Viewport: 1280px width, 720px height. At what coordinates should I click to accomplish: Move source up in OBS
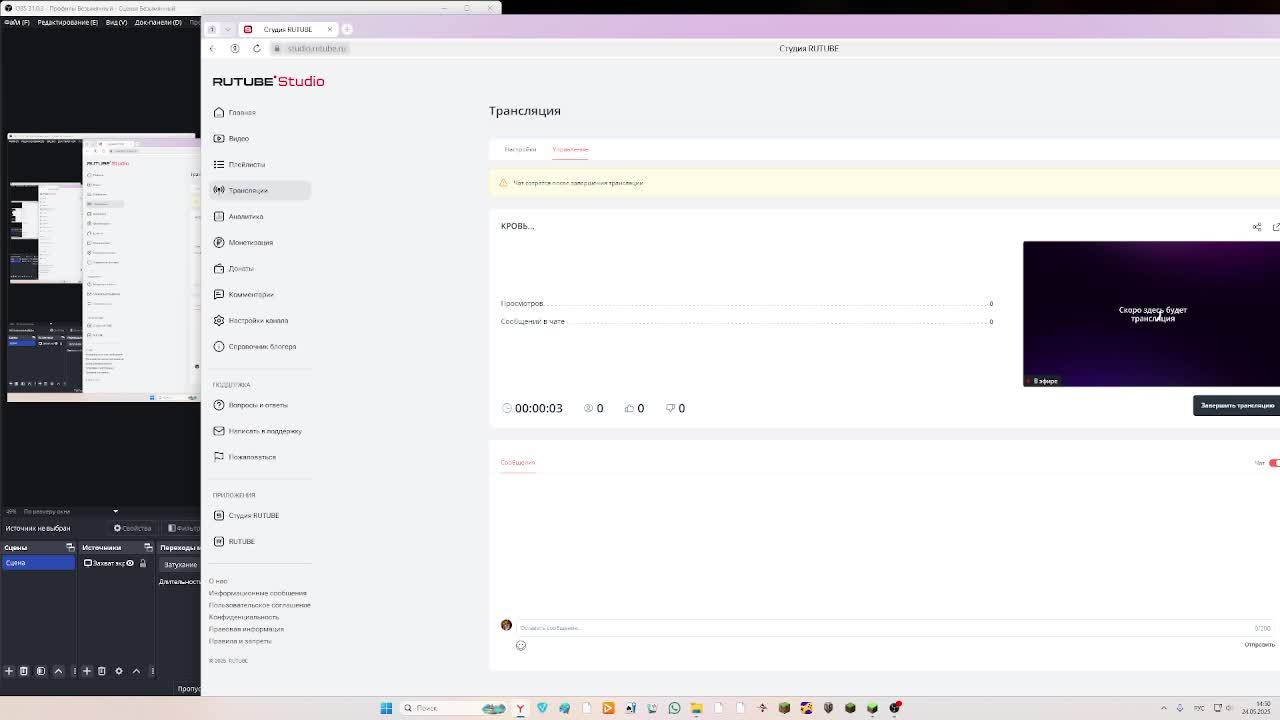(136, 671)
